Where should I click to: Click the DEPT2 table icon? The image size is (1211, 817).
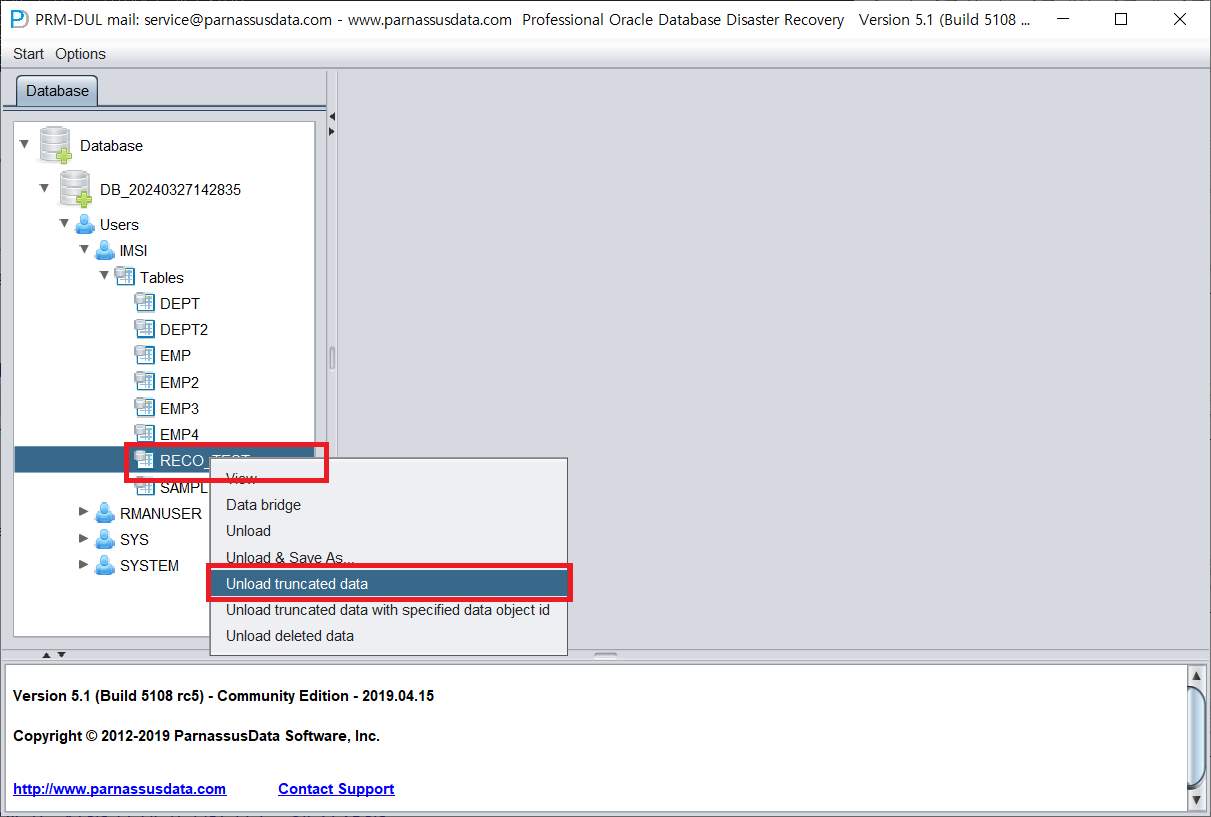coord(144,329)
